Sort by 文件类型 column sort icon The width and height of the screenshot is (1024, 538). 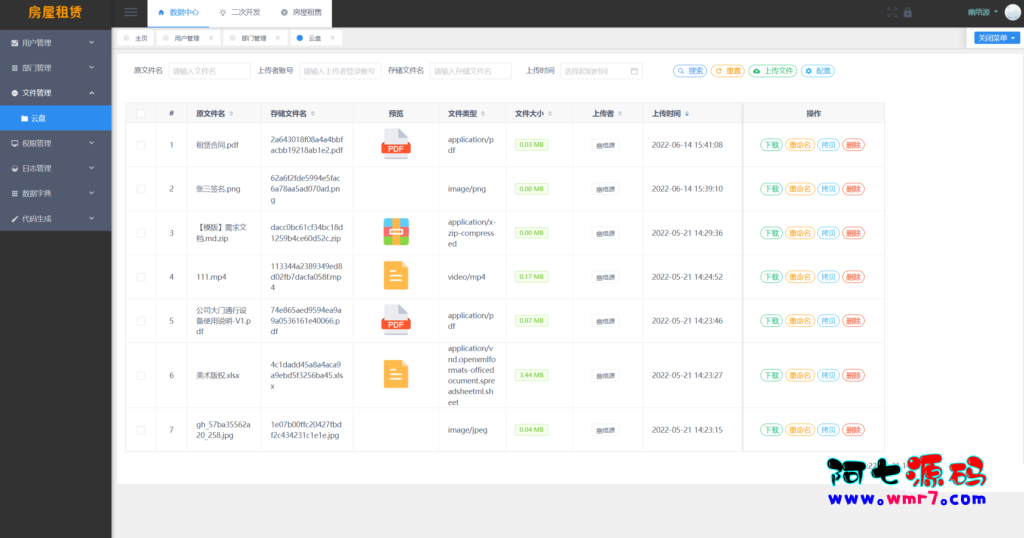483,114
